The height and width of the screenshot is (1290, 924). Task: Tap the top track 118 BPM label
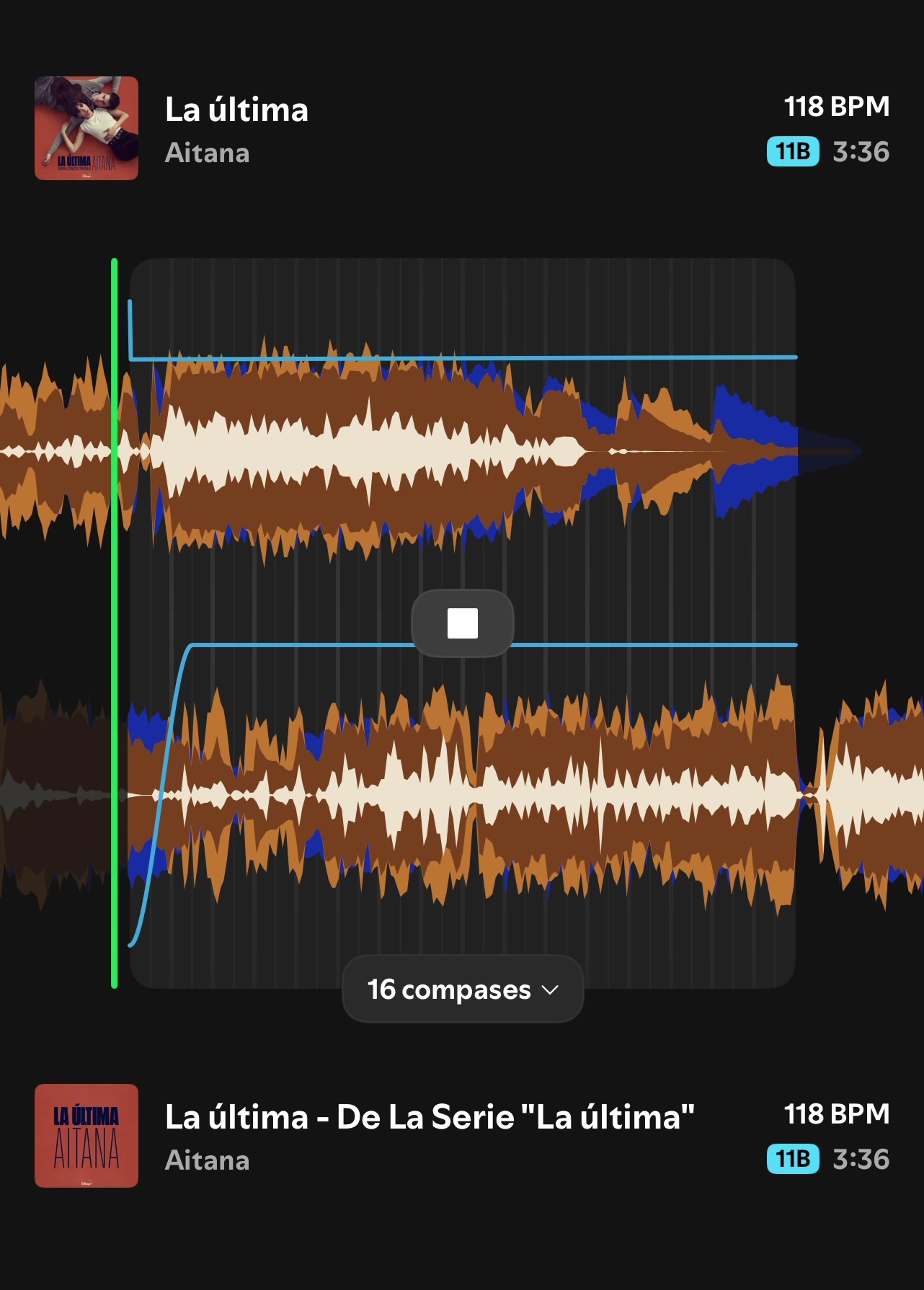[837, 107]
